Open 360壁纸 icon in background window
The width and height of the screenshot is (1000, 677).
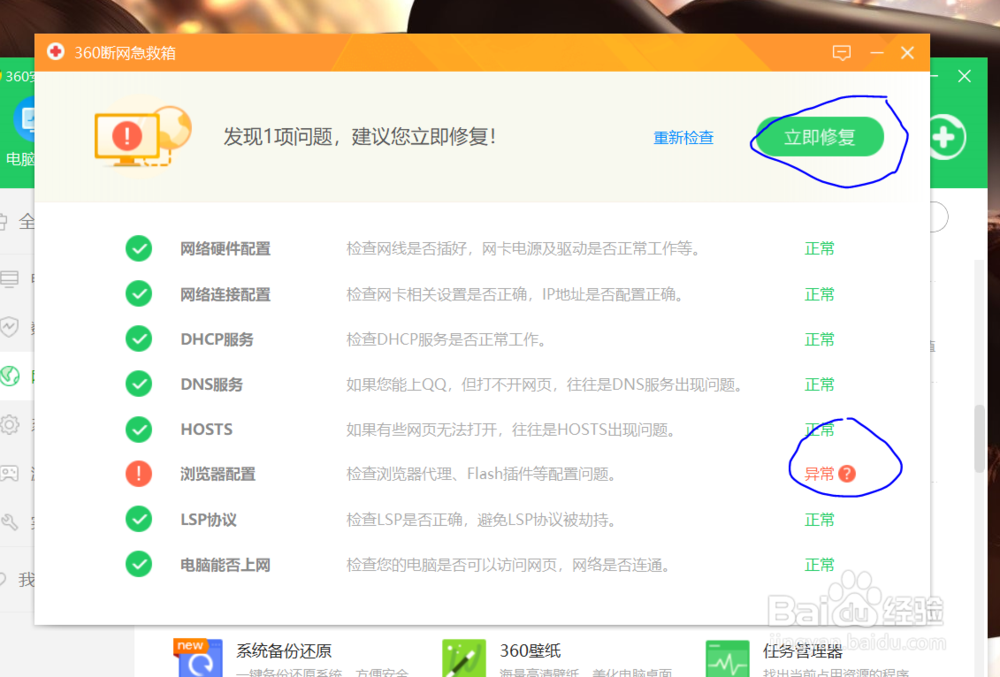(x=464, y=658)
